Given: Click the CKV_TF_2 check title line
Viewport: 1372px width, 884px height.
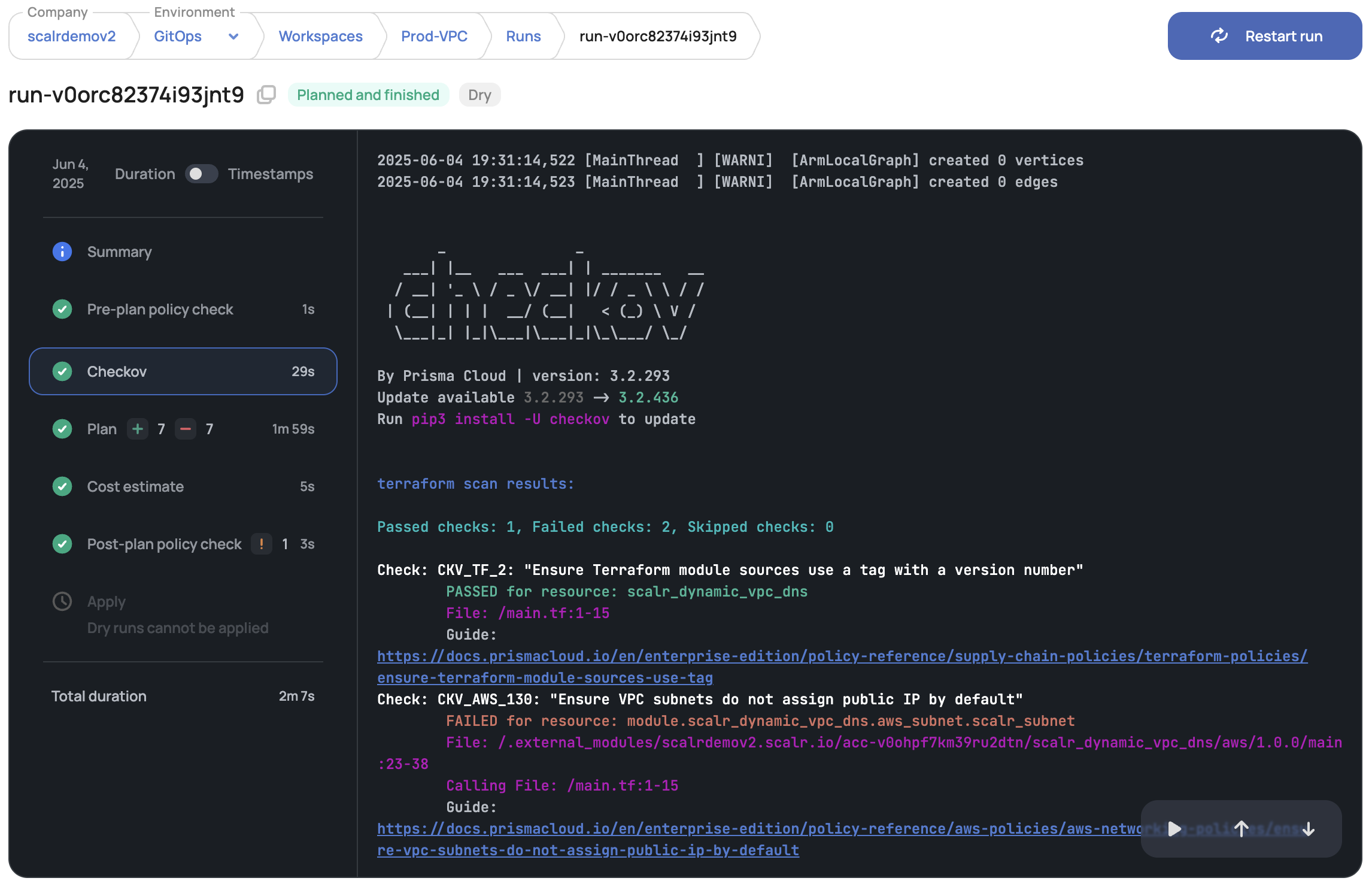Looking at the screenshot, I should coord(730,570).
